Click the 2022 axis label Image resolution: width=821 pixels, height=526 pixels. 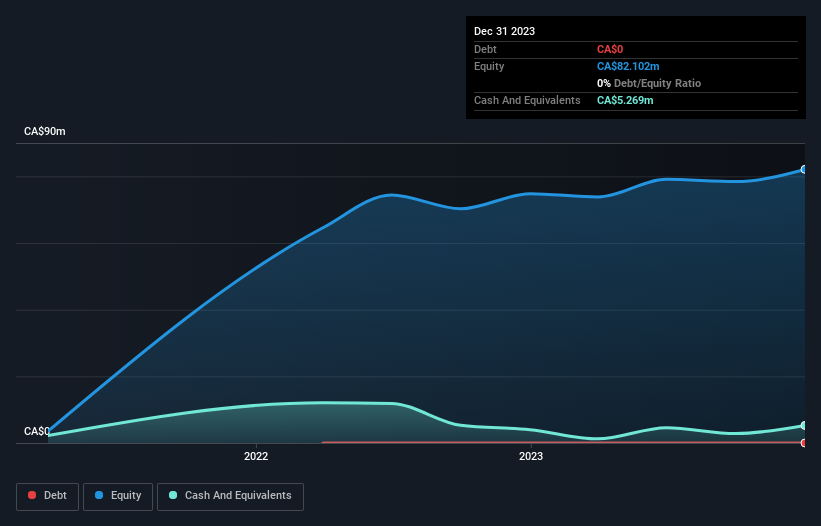[256, 456]
